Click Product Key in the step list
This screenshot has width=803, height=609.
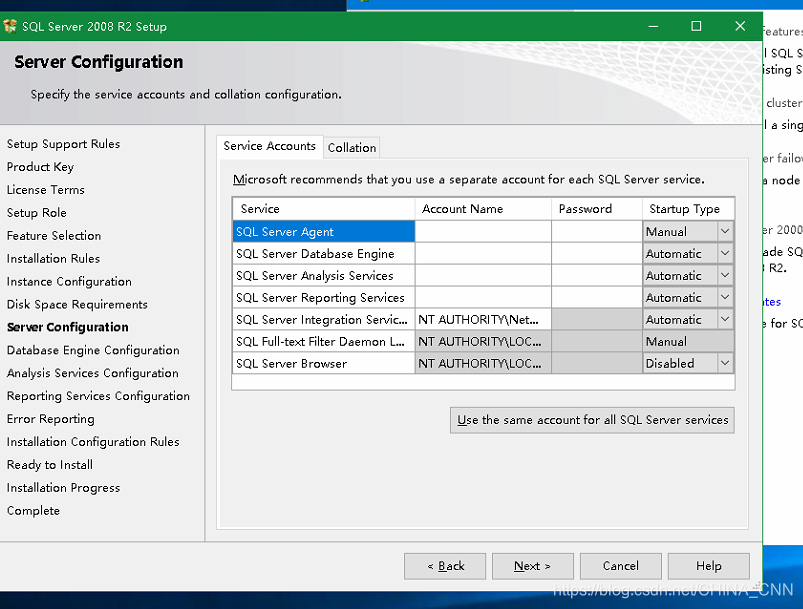(x=40, y=167)
